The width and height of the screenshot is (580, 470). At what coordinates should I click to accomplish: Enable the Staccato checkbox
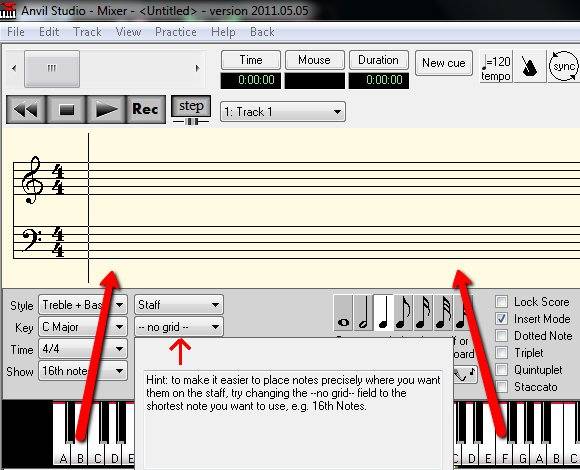[x=502, y=387]
